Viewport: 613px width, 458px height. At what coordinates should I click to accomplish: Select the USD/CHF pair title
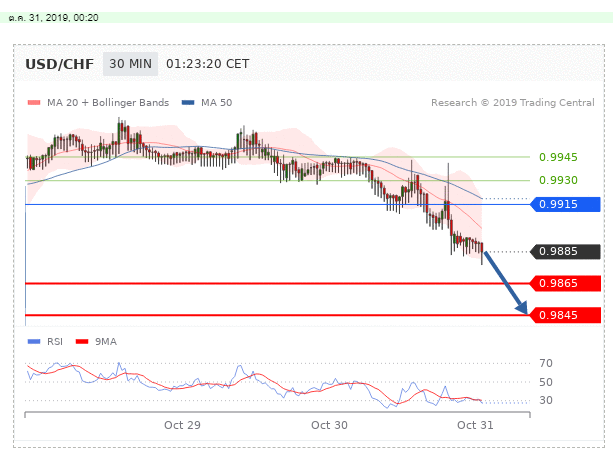point(59,64)
